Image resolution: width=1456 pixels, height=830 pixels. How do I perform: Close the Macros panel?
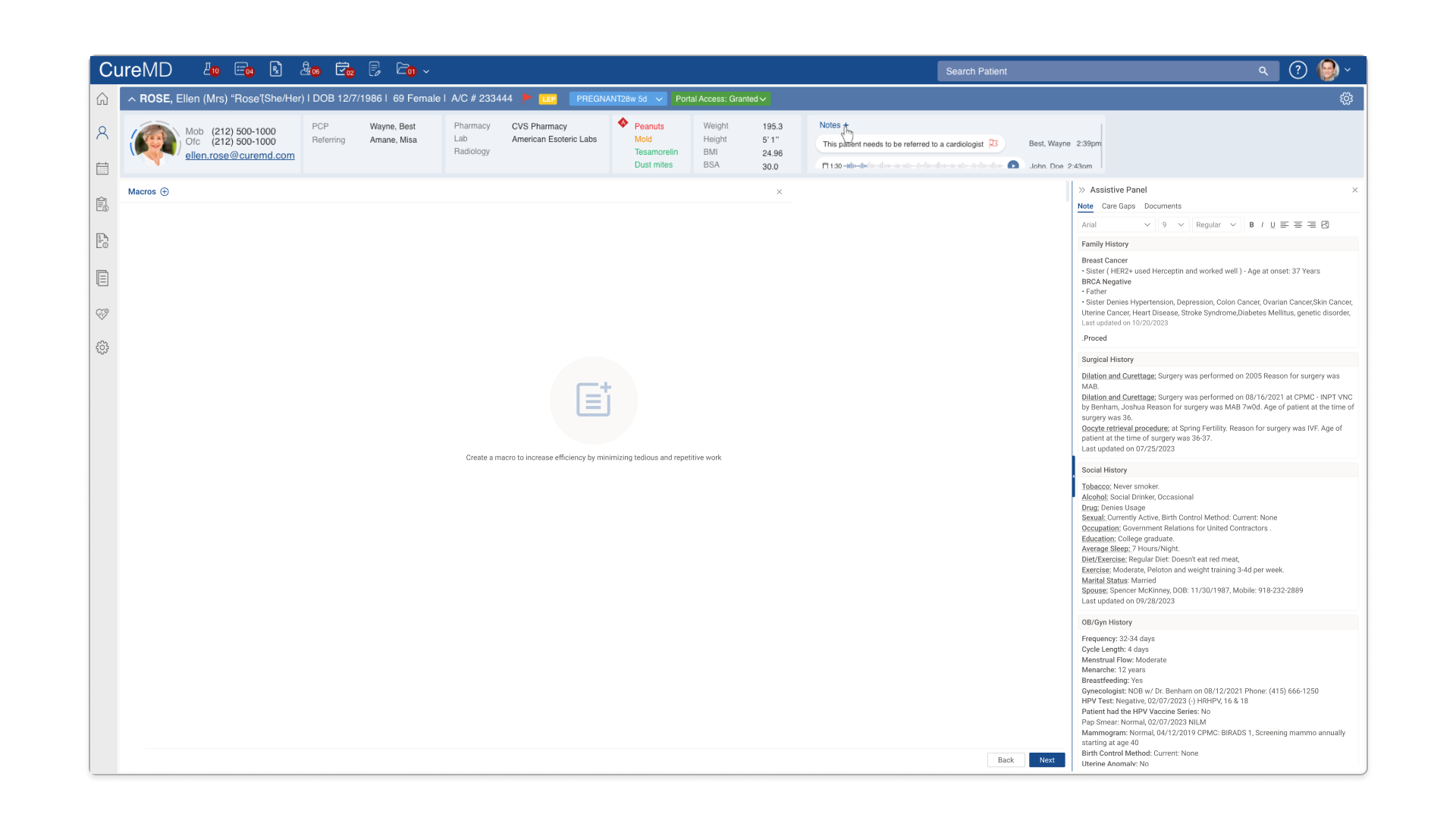coord(779,192)
